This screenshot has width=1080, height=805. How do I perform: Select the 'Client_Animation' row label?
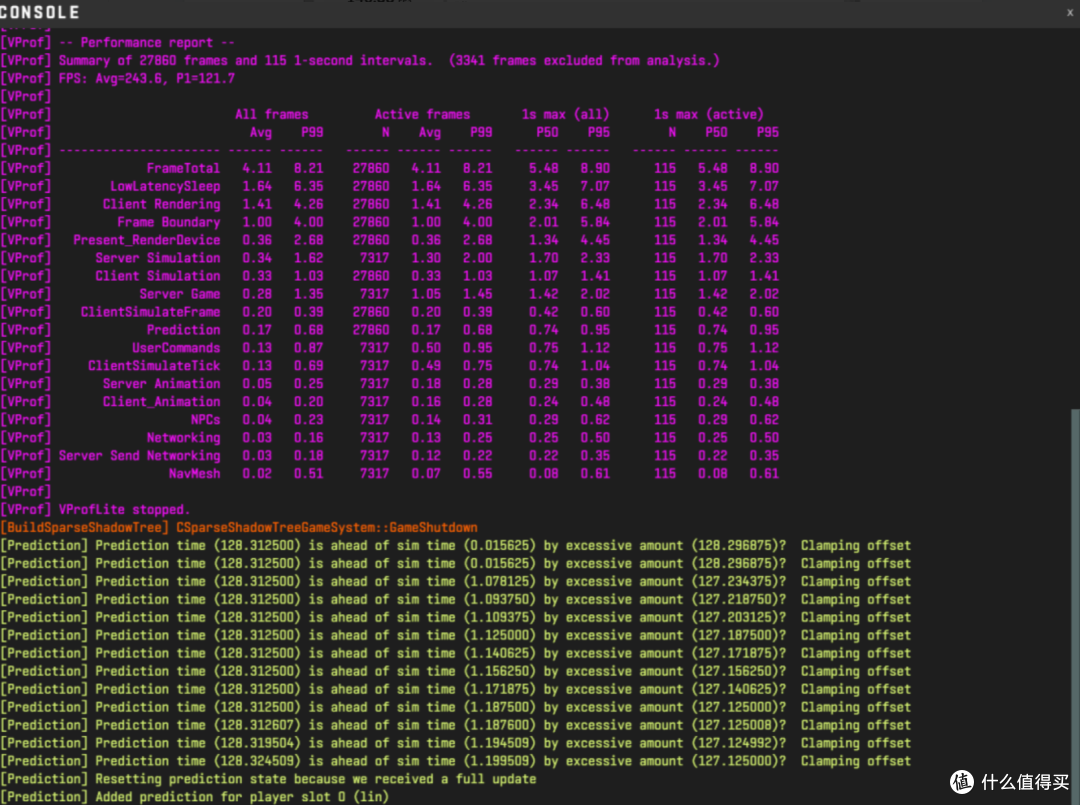[x=161, y=401]
